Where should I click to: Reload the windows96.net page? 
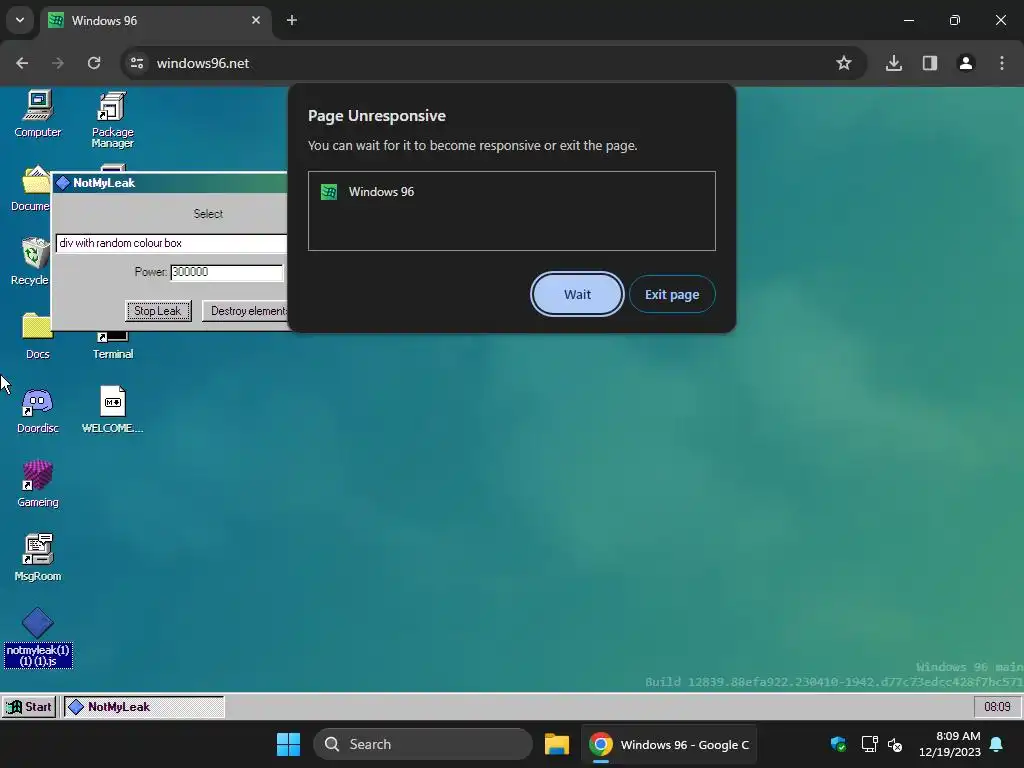[94, 63]
